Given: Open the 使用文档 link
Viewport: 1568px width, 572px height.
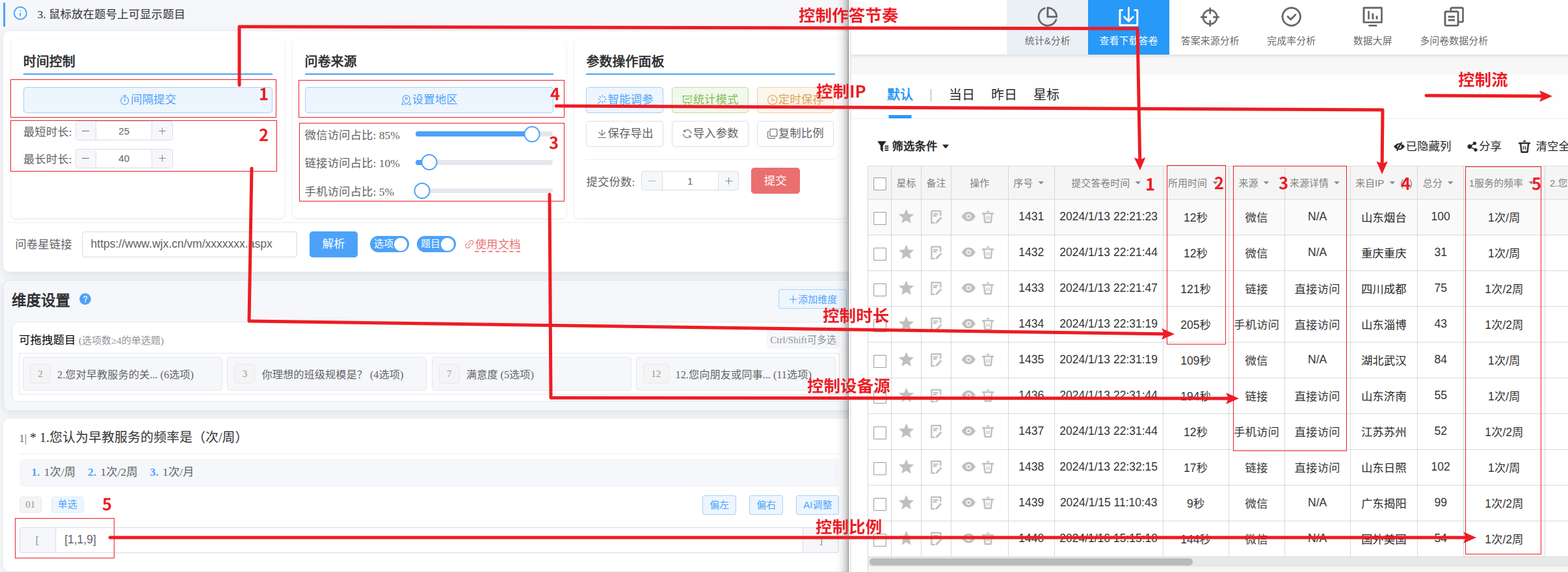Looking at the screenshot, I should point(497,244).
